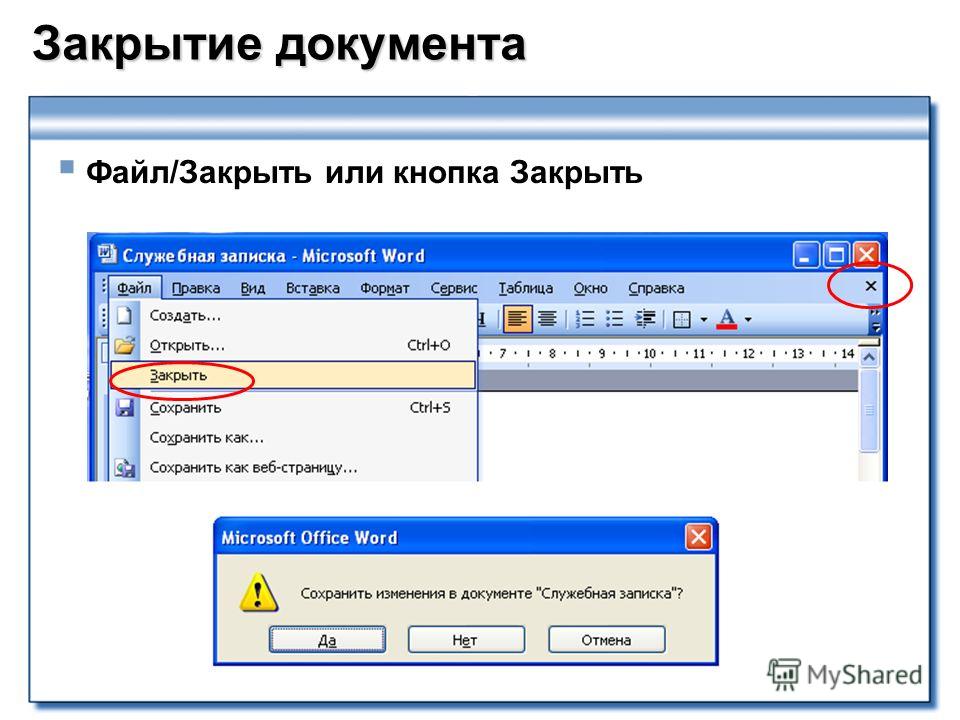Image resolution: width=960 pixels, height=720 pixels.
Task: Open the Формат menu
Action: pos(384,288)
